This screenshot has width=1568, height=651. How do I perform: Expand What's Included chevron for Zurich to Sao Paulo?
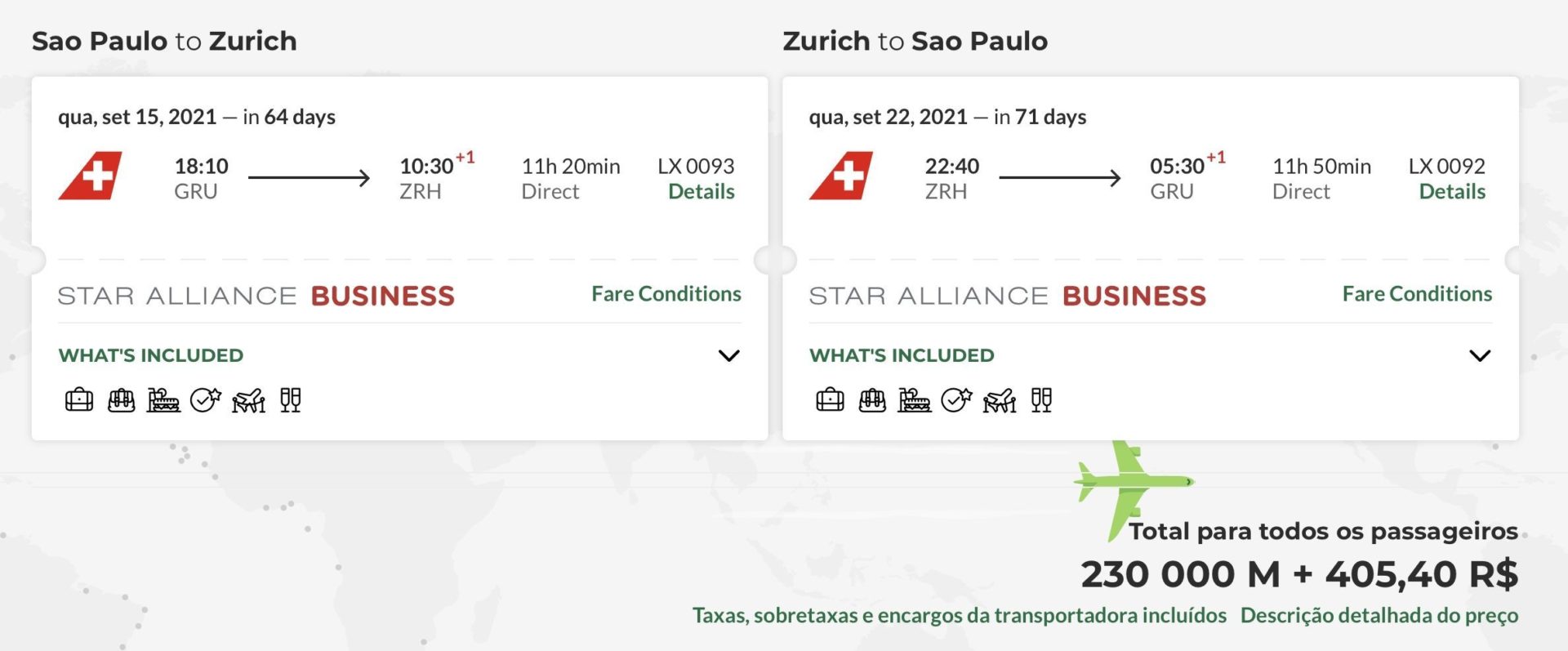pos(1480,355)
